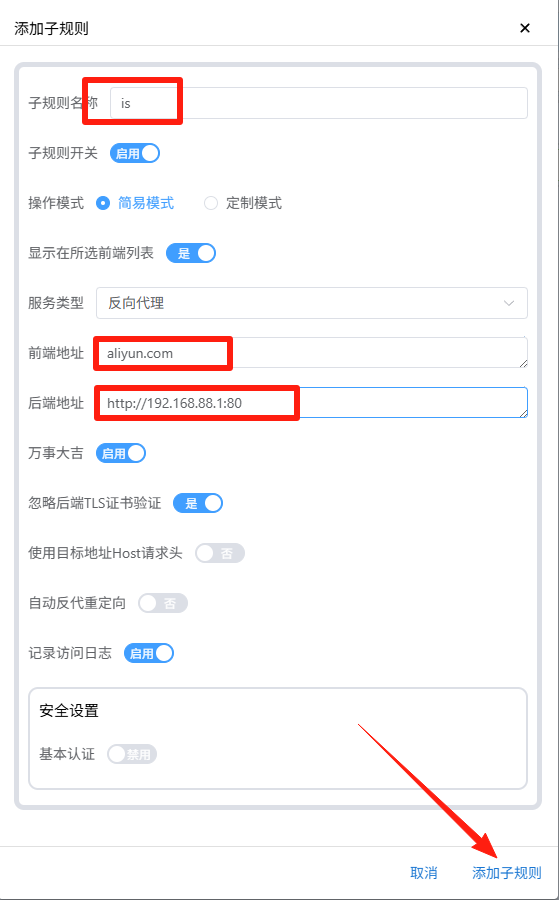Screen dimensions: 559x900
Task: Click the resize grip on 后端地址 textarea
Action: coord(523,414)
